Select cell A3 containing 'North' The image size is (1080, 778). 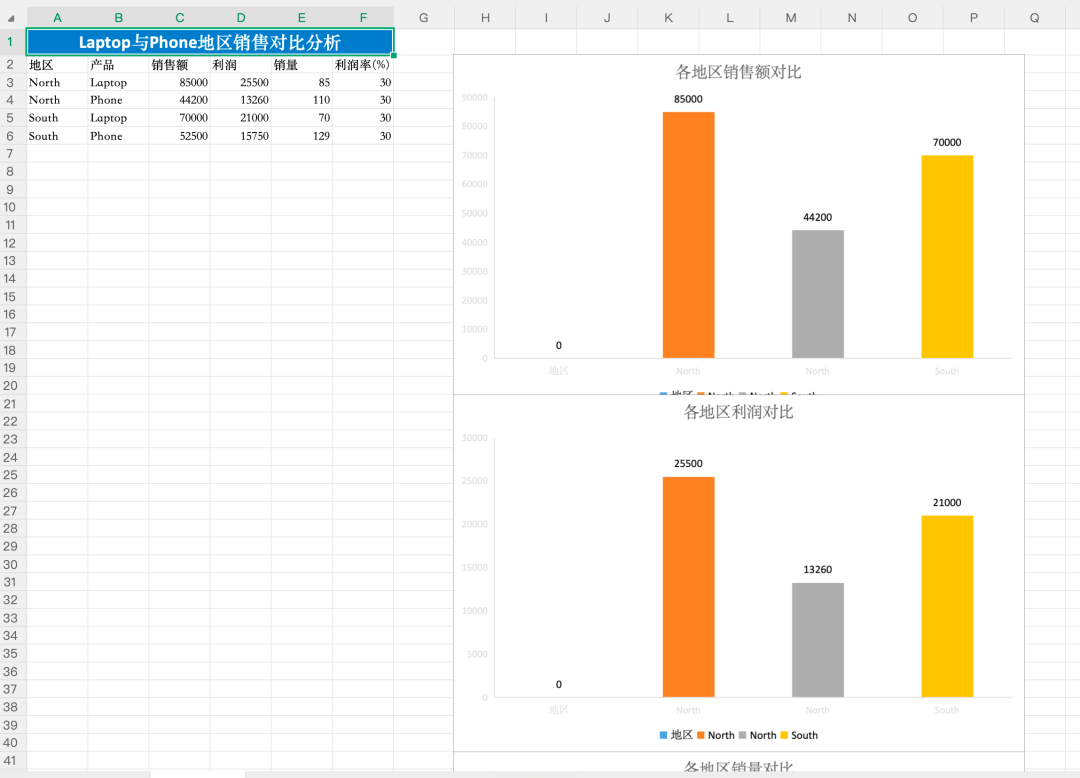coord(57,83)
